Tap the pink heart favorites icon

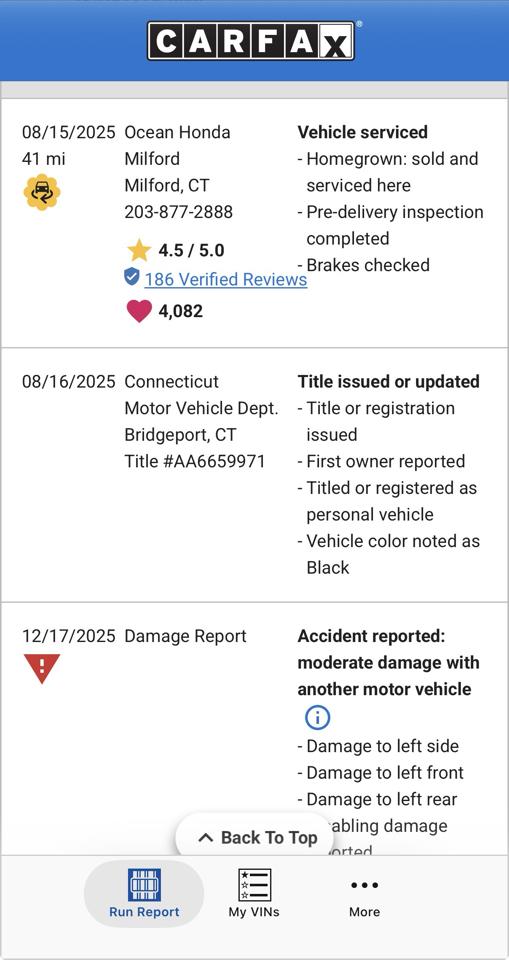139,311
